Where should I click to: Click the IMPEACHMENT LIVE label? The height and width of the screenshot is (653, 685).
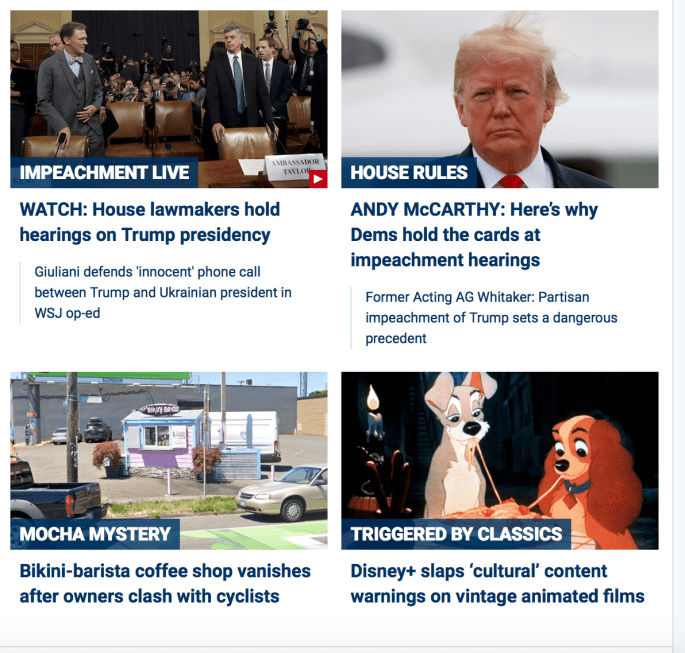pos(104,173)
